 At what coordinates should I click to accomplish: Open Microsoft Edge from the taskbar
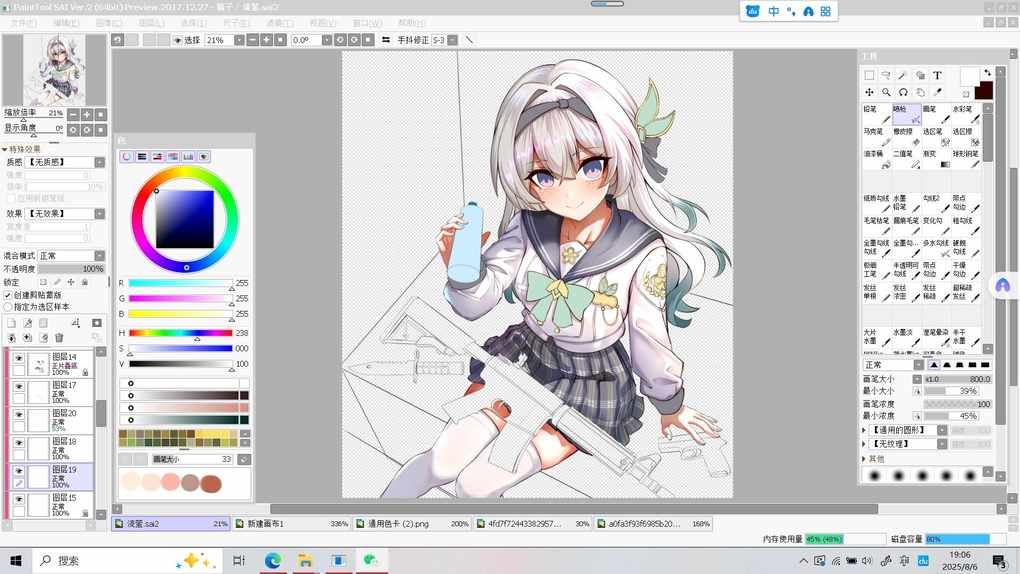point(272,560)
